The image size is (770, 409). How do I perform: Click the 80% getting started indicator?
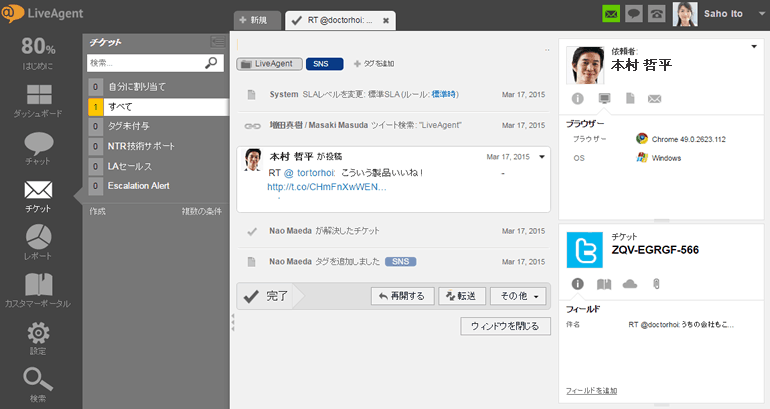pyautogui.click(x=38, y=53)
